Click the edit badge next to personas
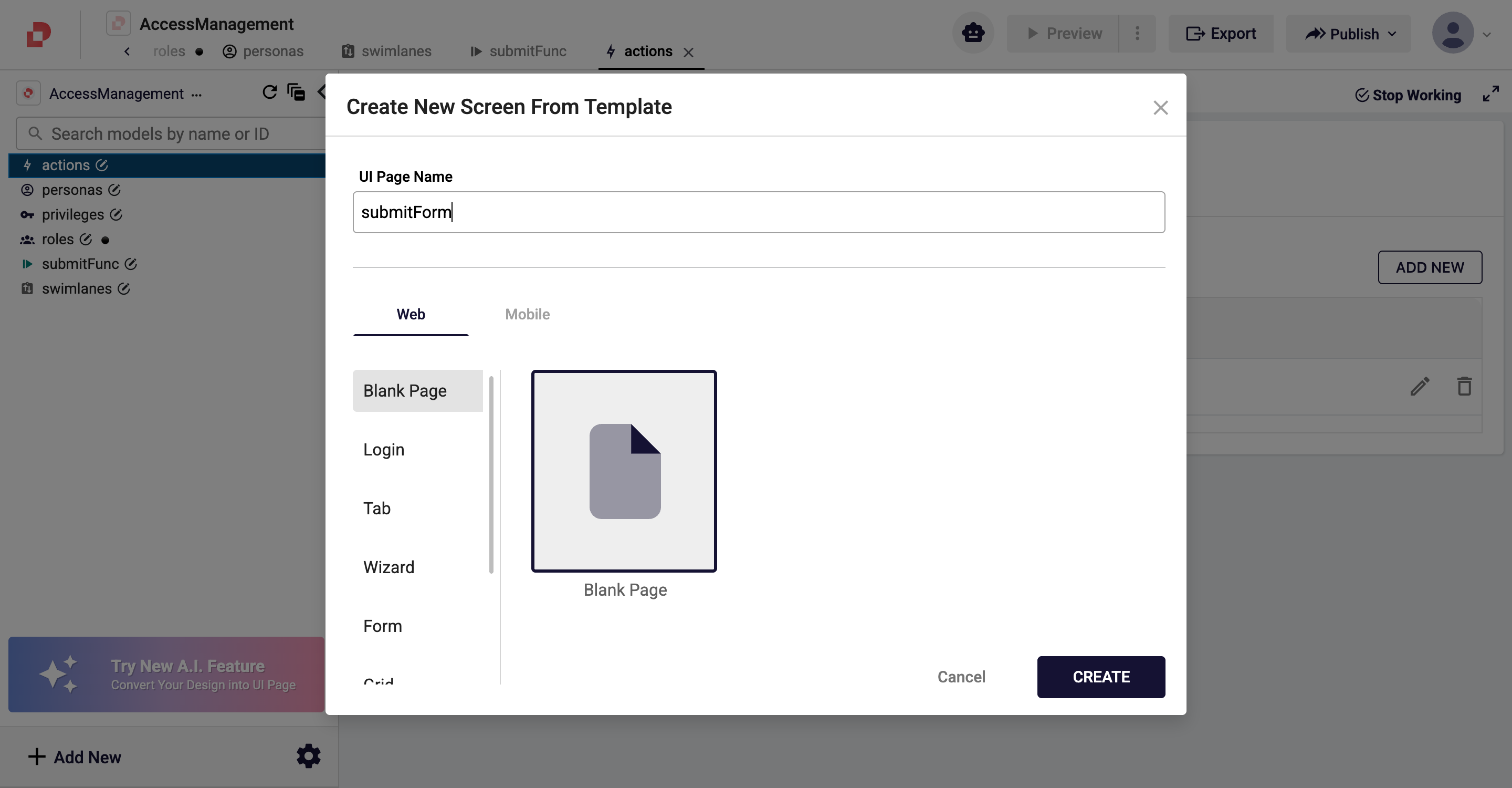The height and width of the screenshot is (788, 1512). [114, 190]
